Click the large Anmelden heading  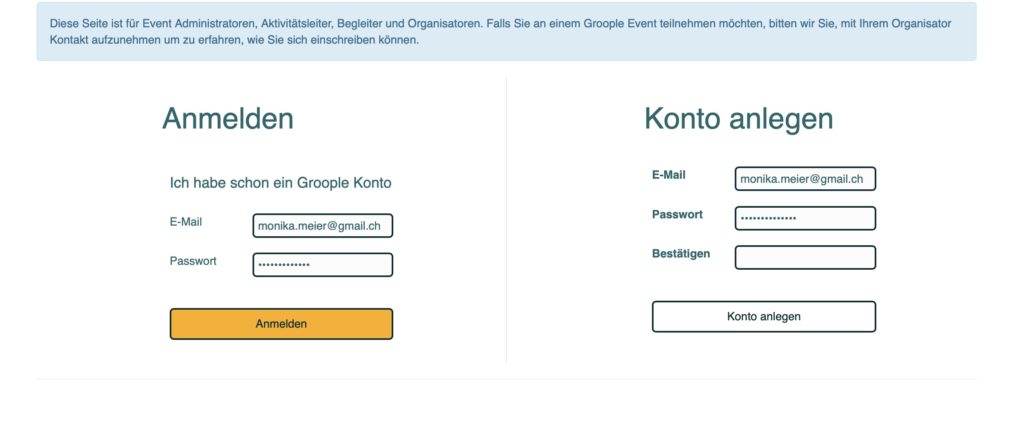(228, 119)
